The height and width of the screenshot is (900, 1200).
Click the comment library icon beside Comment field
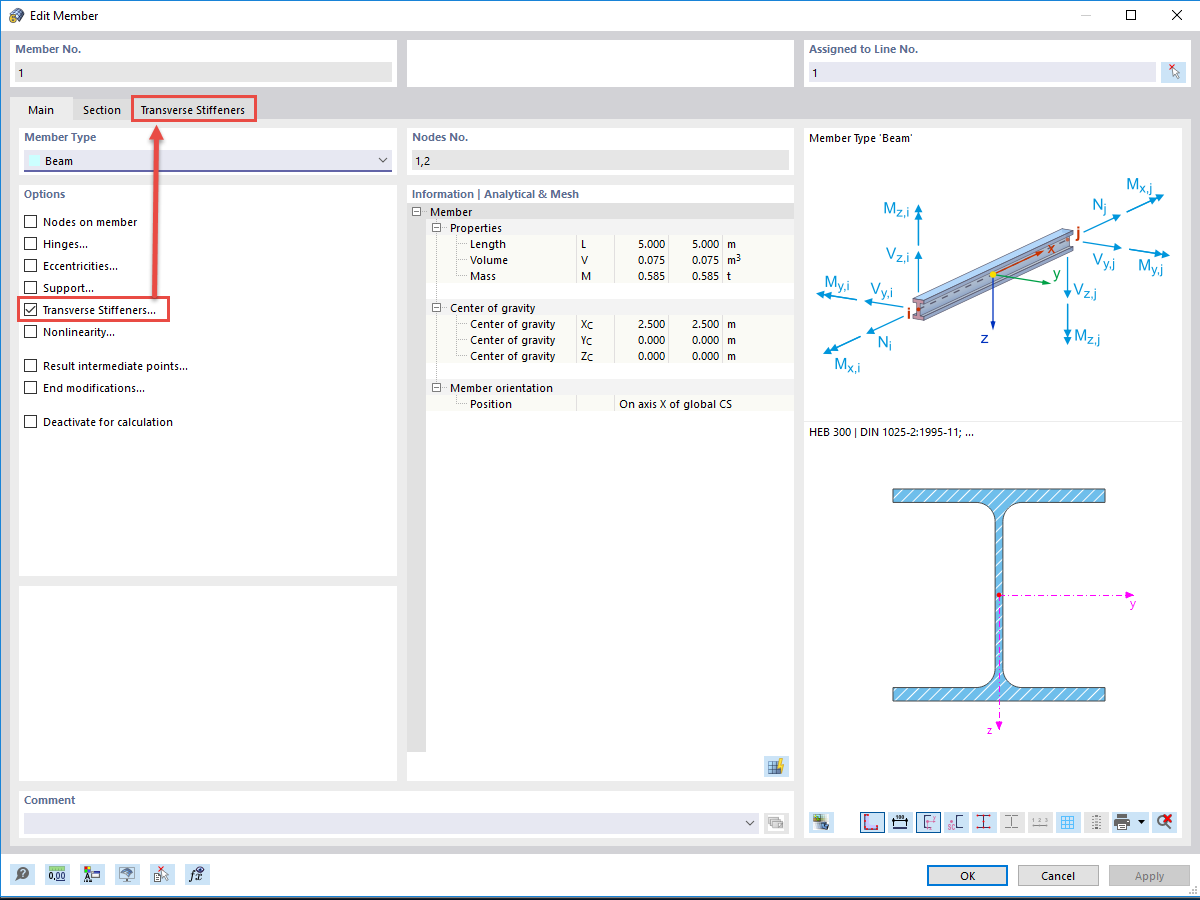tap(776, 823)
